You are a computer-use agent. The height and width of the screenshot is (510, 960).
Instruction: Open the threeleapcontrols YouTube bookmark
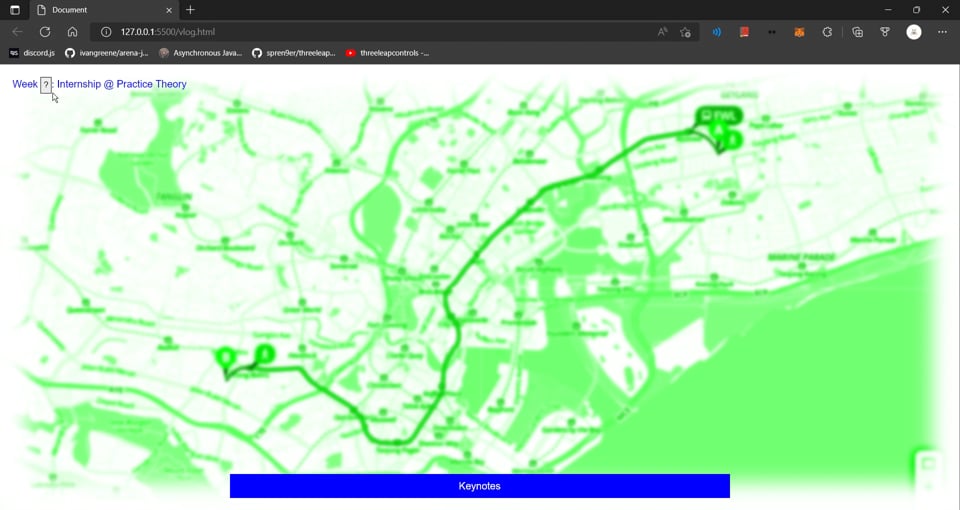click(387, 53)
